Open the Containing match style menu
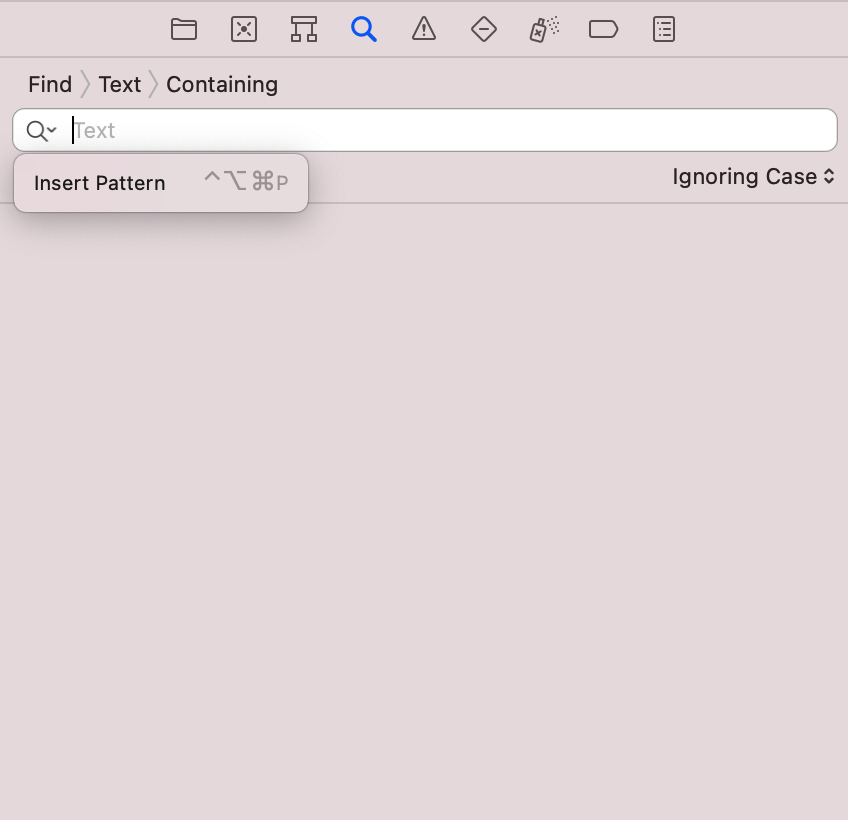The width and height of the screenshot is (848, 820). point(221,84)
